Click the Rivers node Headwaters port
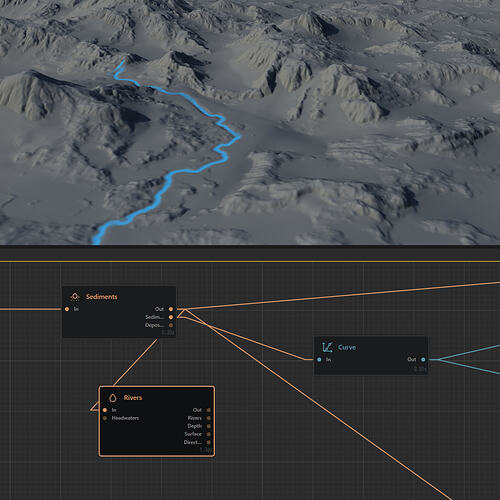Screen dimensions: 500x500 105,418
